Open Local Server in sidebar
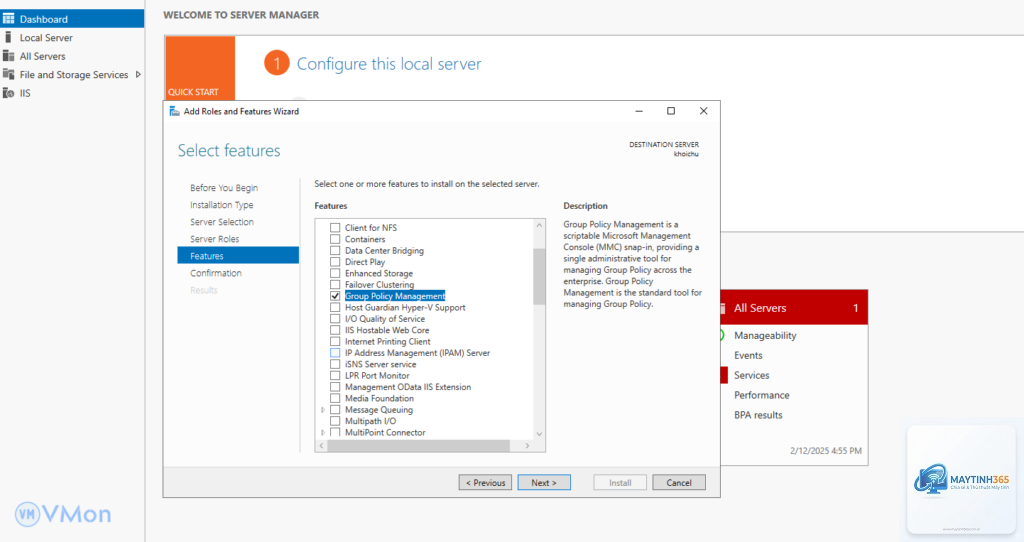This screenshot has width=1024, height=542. (46, 38)
